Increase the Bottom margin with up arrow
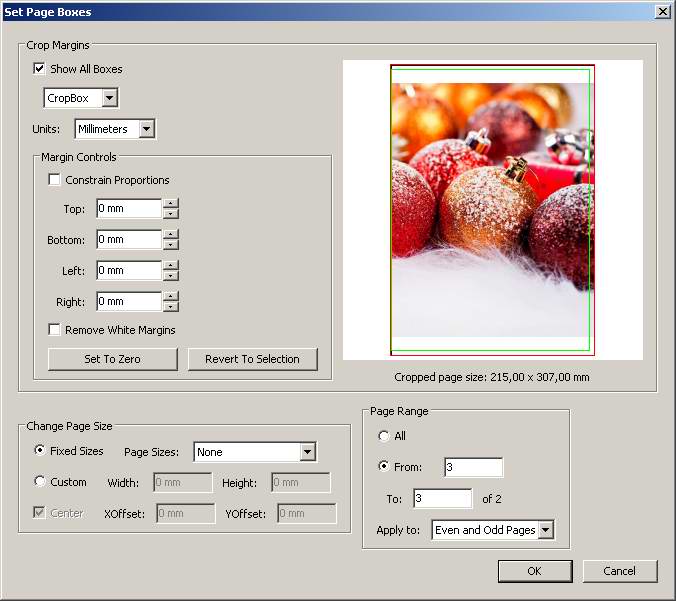 tap(171, 235)
